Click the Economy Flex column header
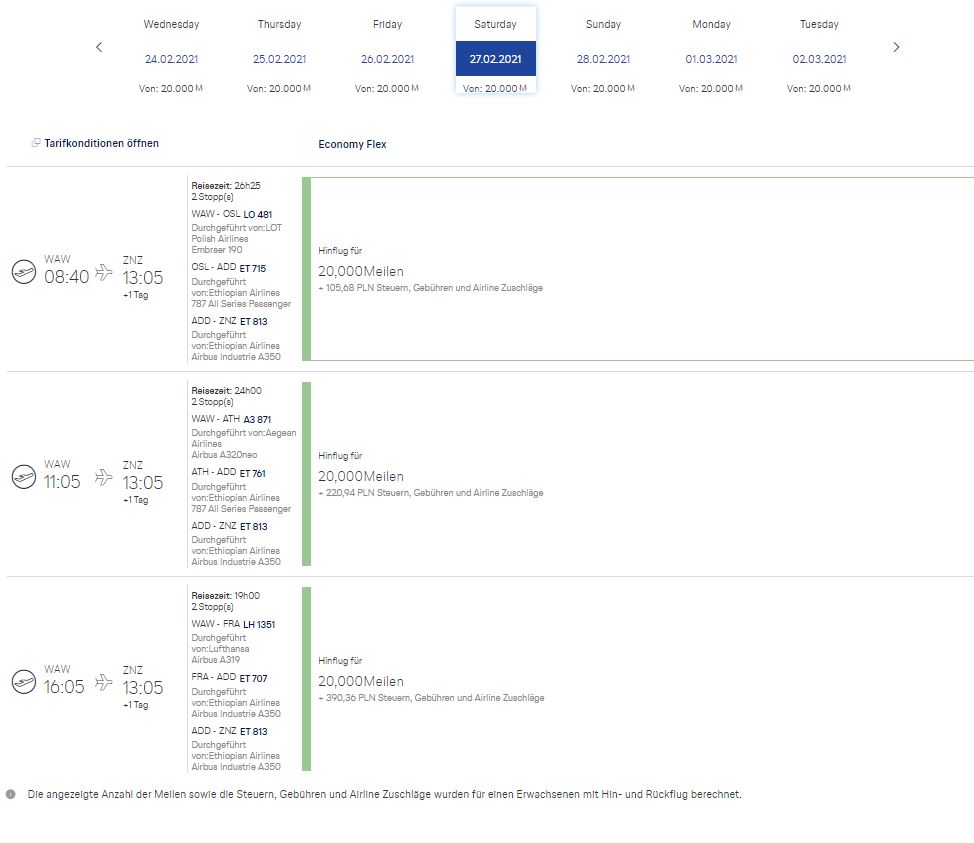This screenshot has height=843, width=974. coord(352,144)
